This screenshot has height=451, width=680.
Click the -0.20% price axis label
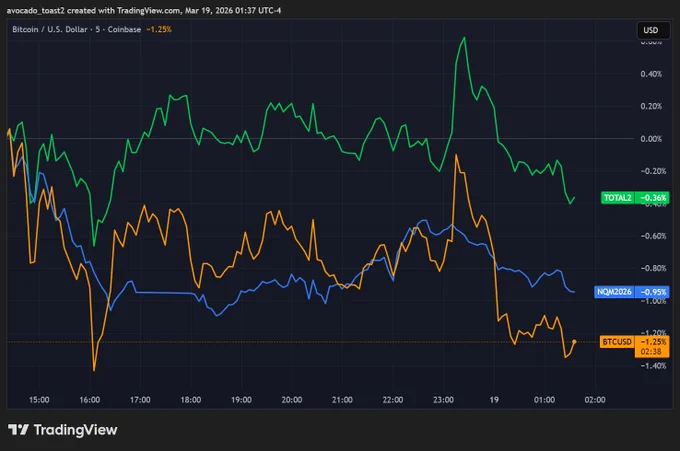(x=653, y=171)
